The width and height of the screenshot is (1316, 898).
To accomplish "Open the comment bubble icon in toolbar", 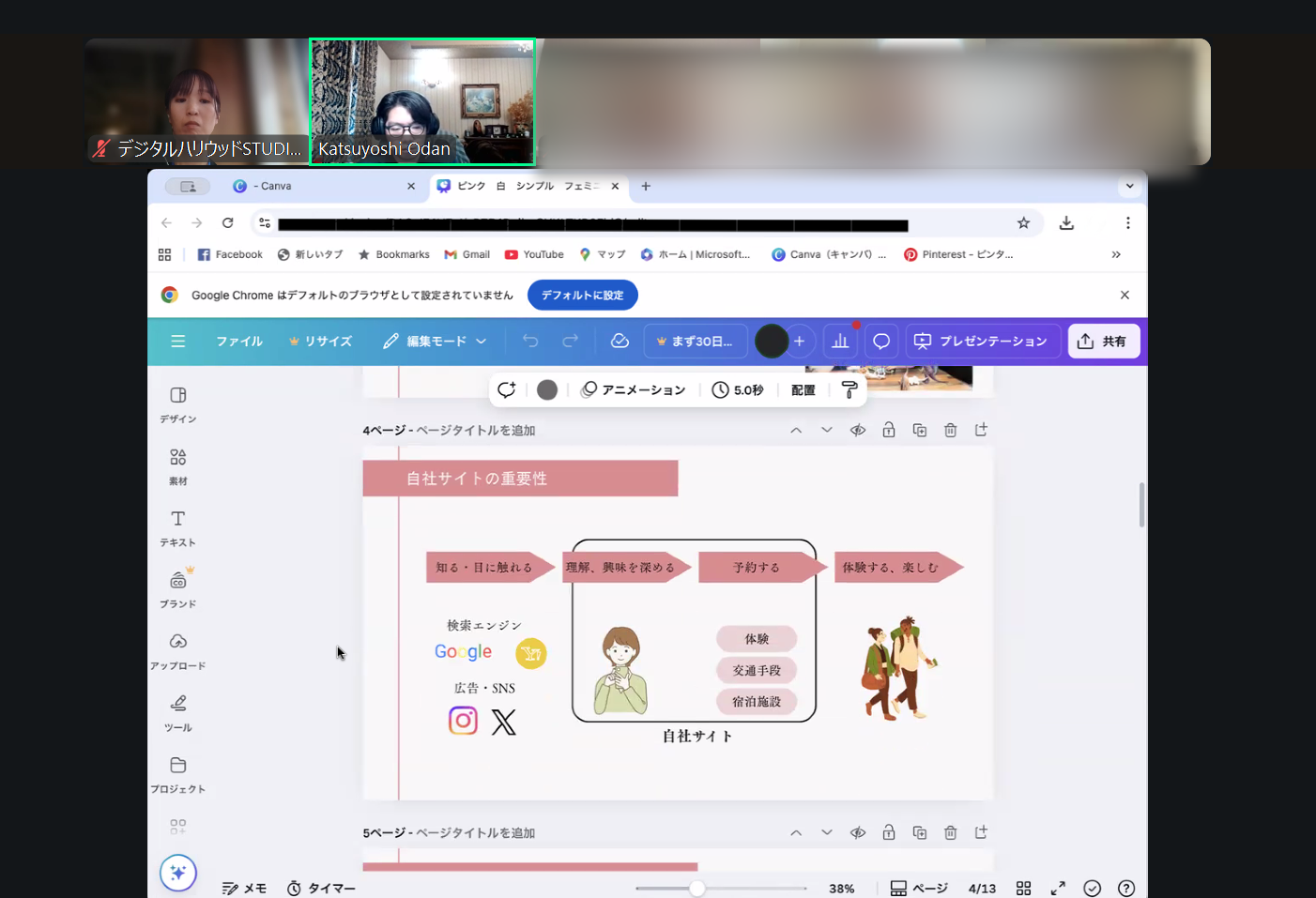I will click(x=881, y=342).
